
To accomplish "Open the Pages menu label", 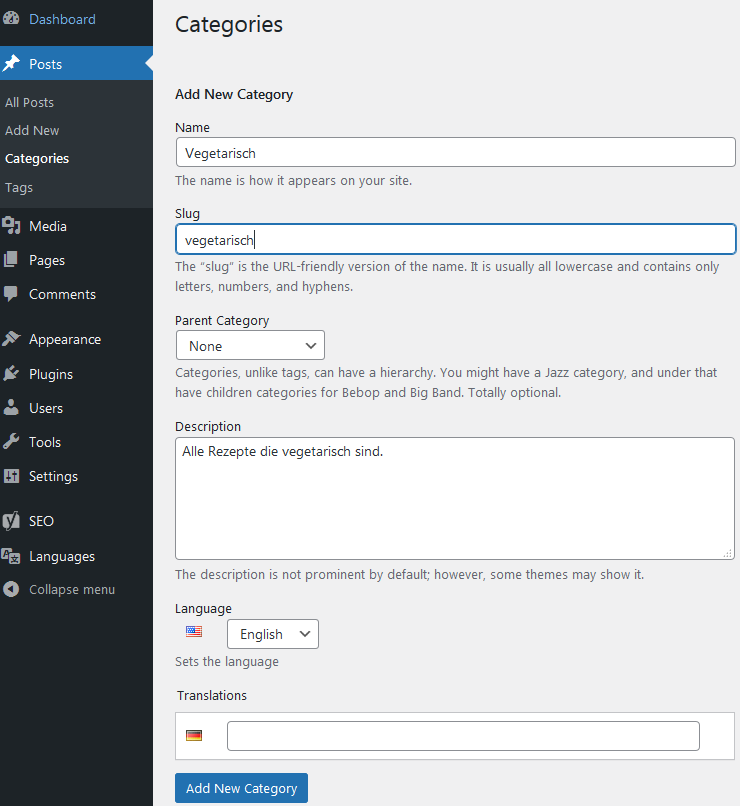I will 47,260.
